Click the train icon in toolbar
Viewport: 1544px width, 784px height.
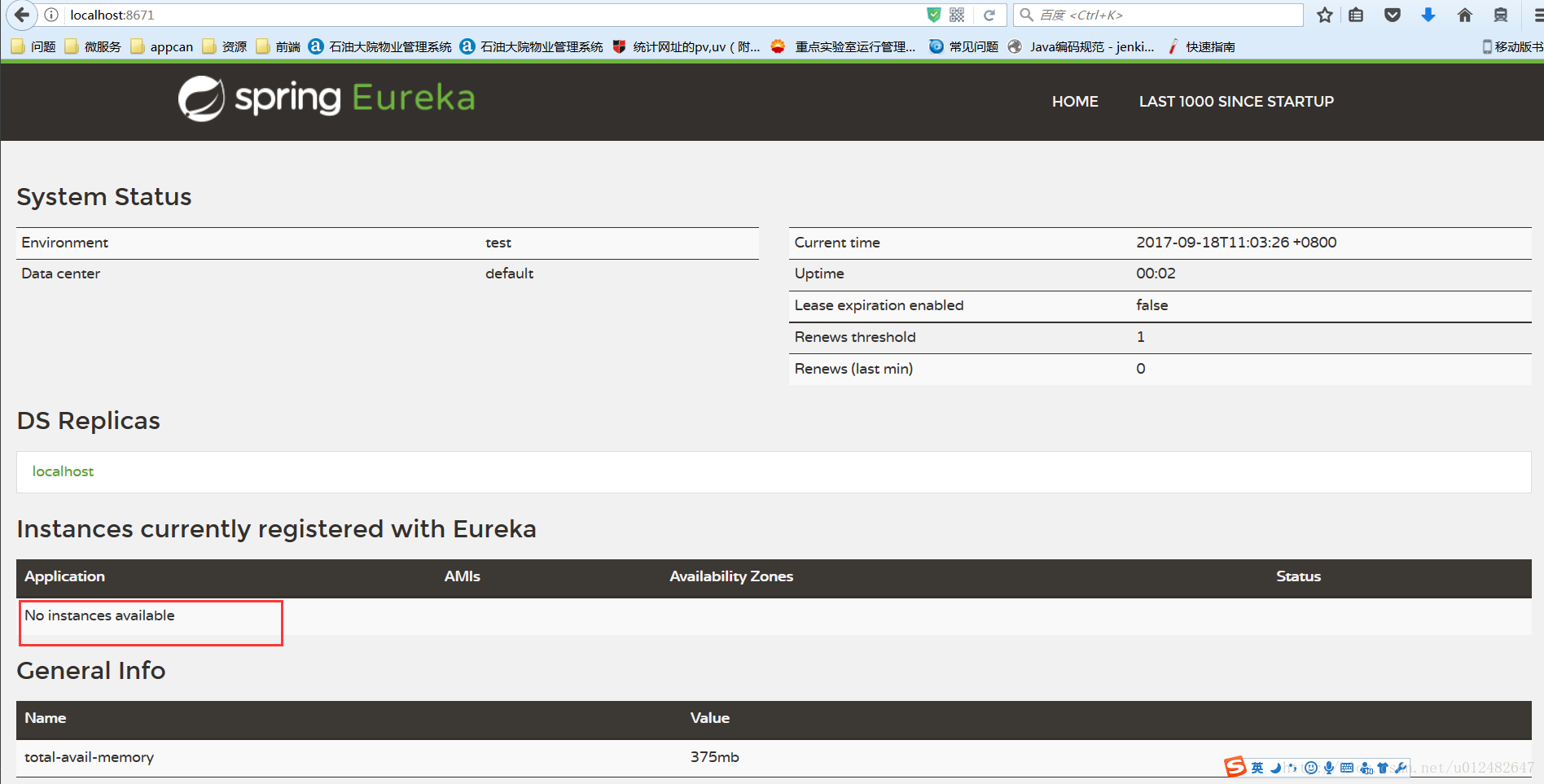[1501, 15]
